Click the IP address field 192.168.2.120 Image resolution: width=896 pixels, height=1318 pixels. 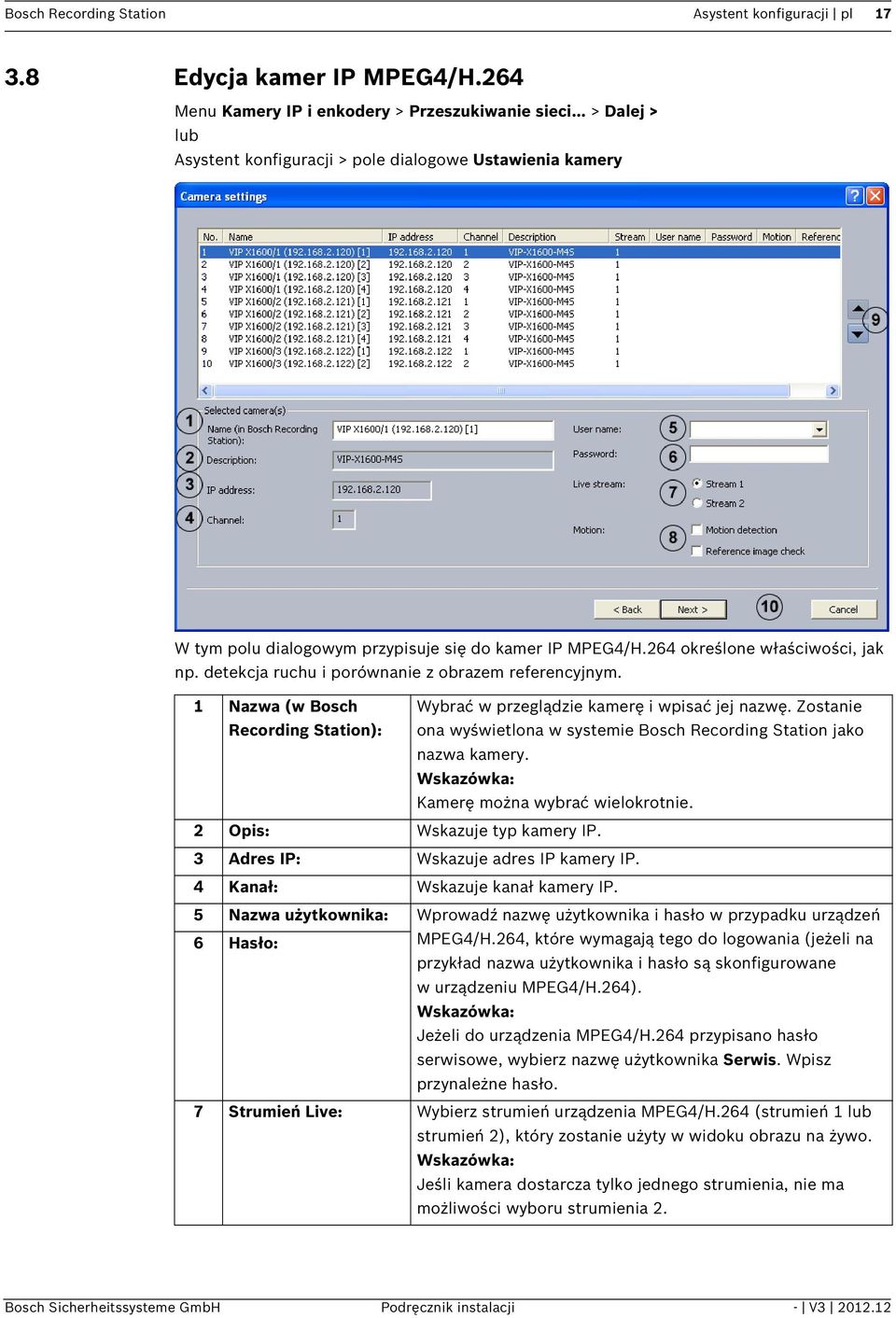coord(382,490)
